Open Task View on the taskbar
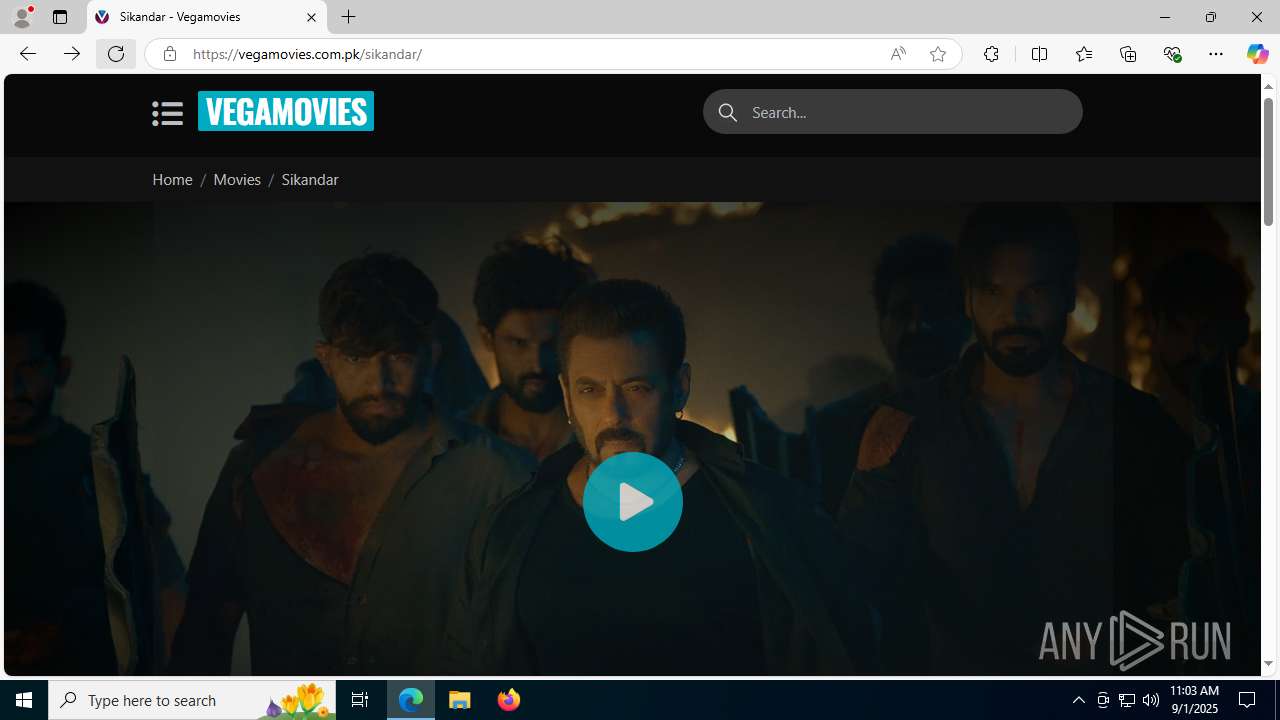The width and height of the screenshot is (1280, 720). pos(360,700)
